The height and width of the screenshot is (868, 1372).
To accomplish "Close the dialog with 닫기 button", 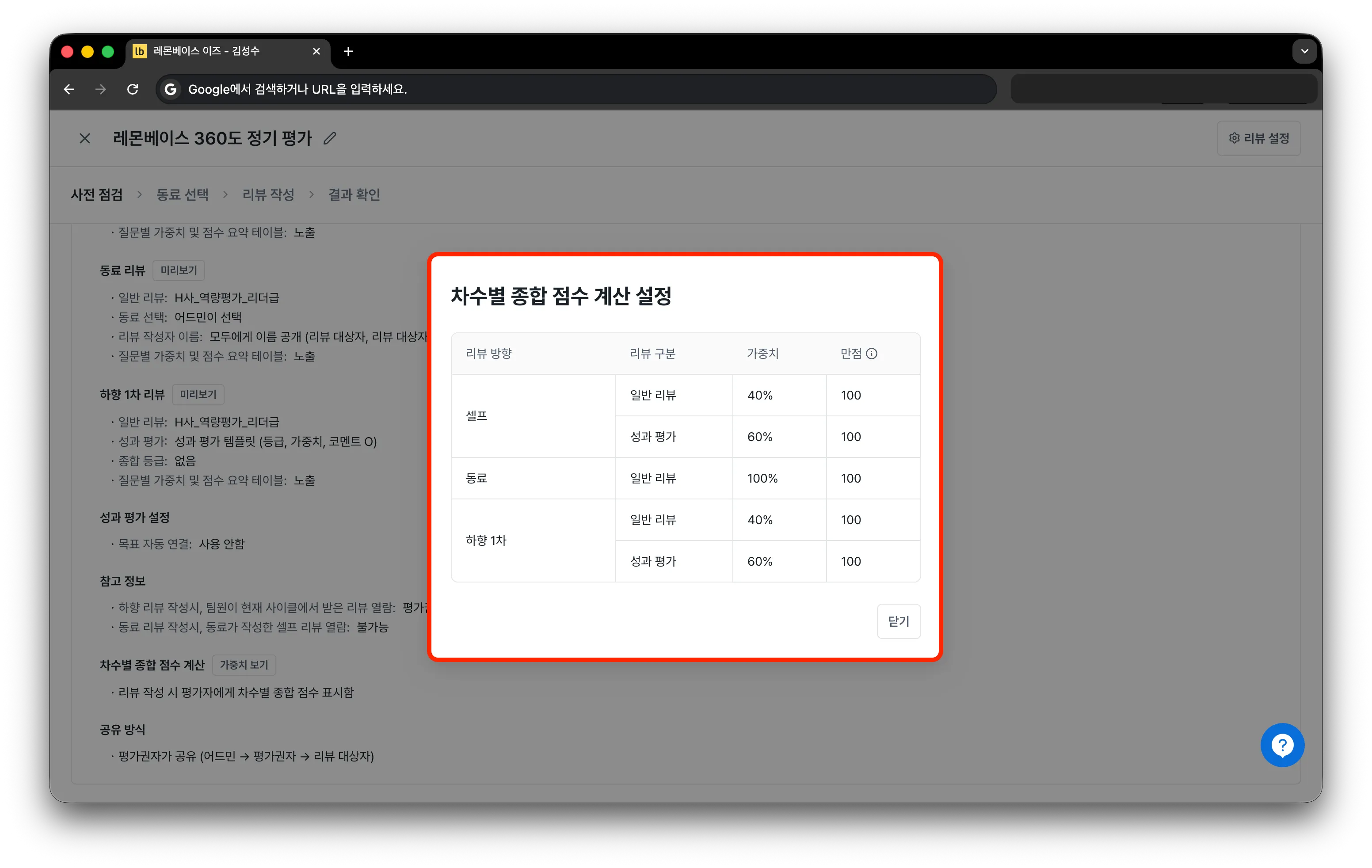I will tap(898, 621).
